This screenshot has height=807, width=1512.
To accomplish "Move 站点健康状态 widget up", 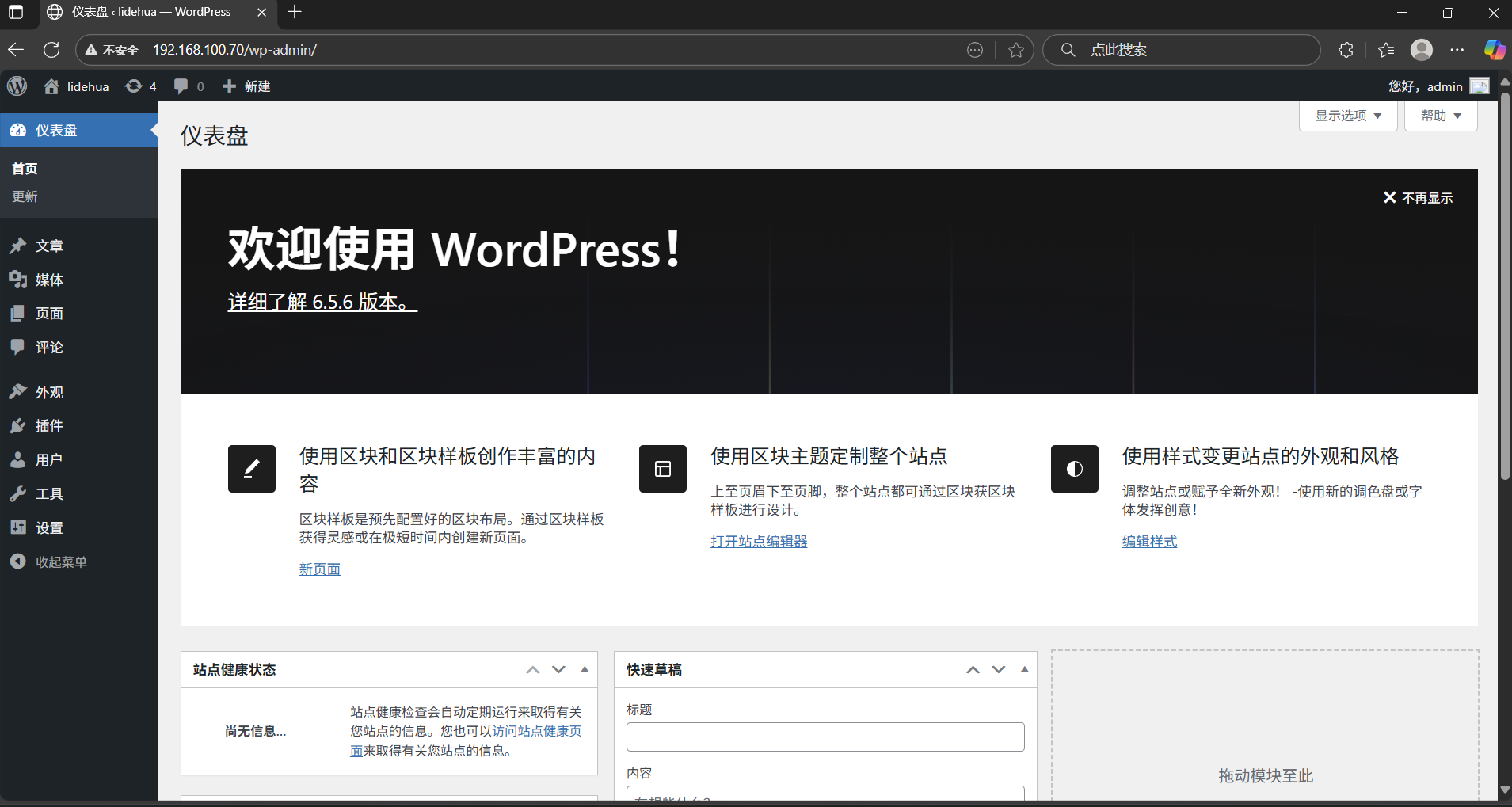I will tap(533, 670).
